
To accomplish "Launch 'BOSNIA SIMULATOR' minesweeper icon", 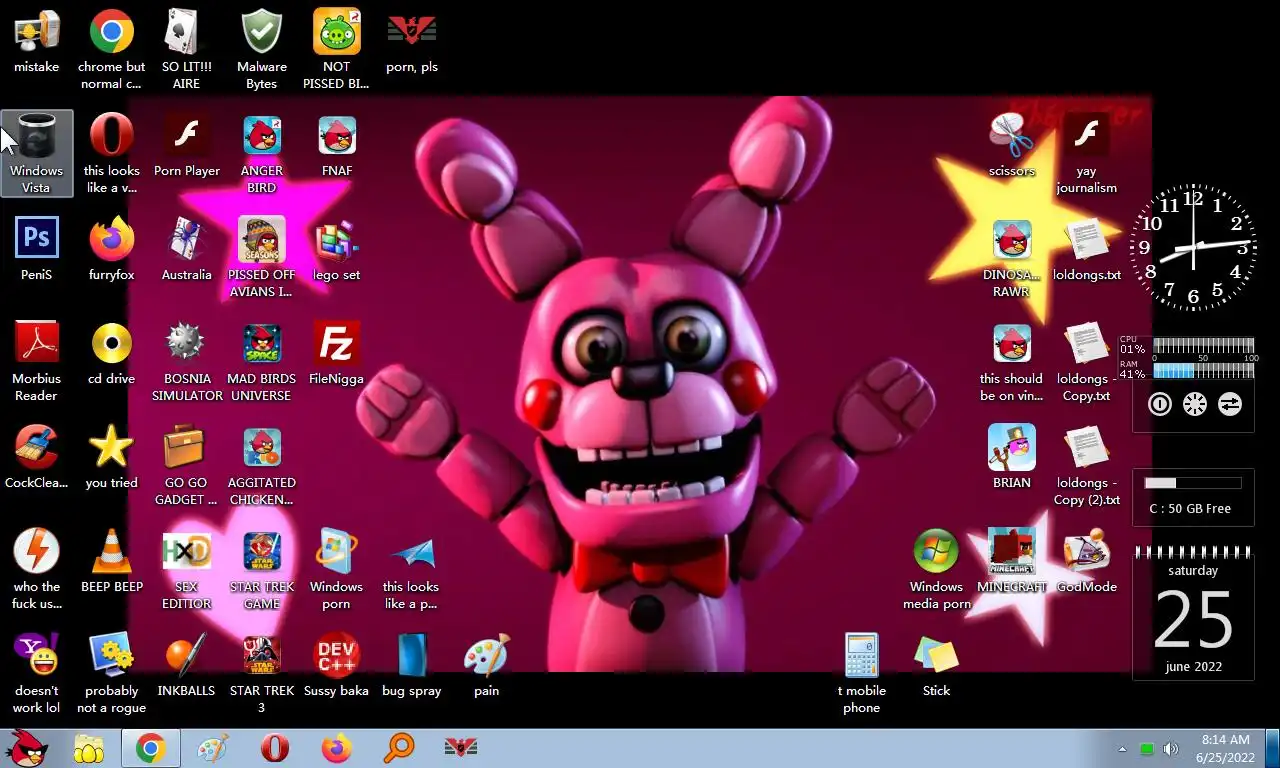I will [x=186, y=361].
